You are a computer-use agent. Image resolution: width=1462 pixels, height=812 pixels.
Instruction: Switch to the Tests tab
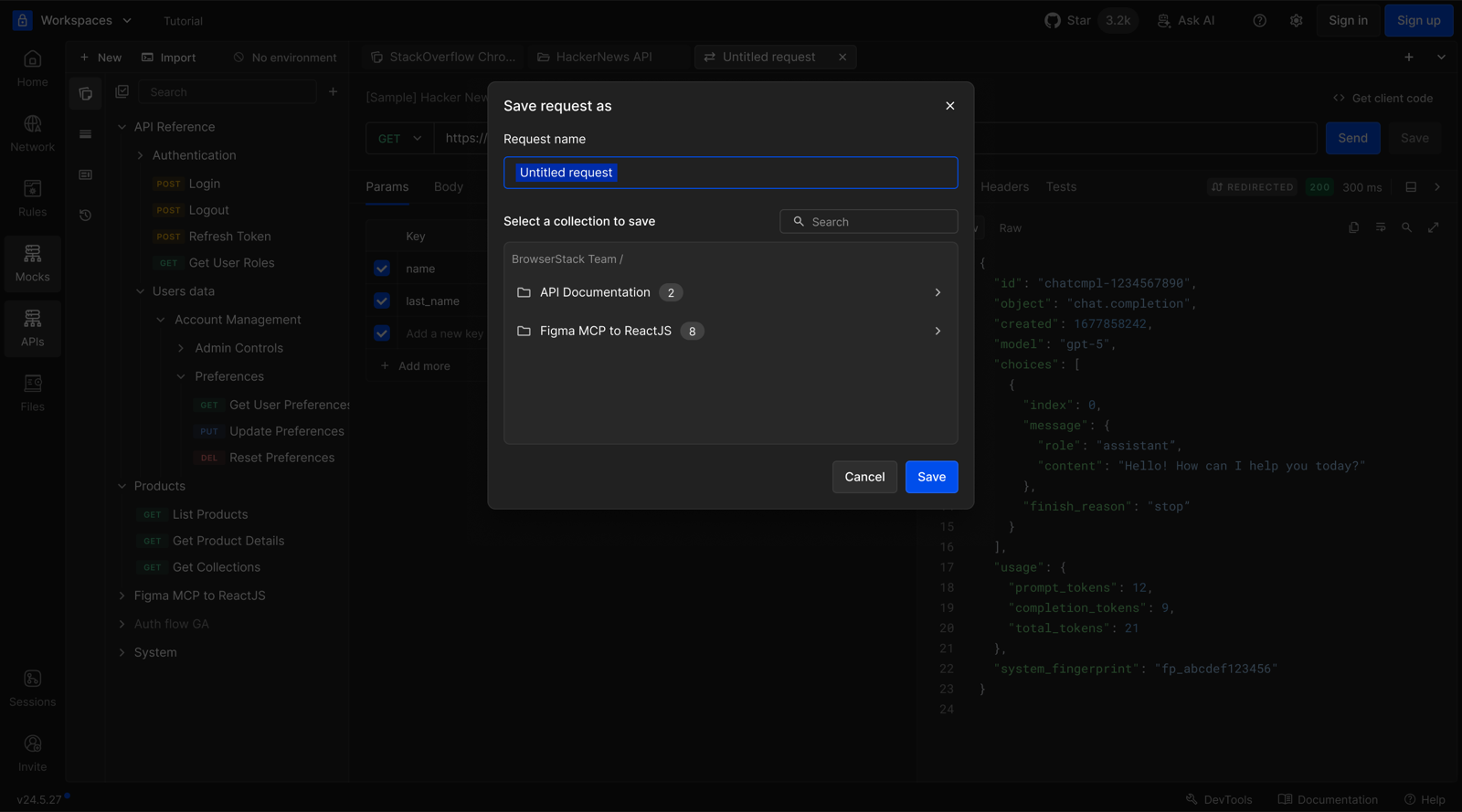click(x=1061, y=186)
